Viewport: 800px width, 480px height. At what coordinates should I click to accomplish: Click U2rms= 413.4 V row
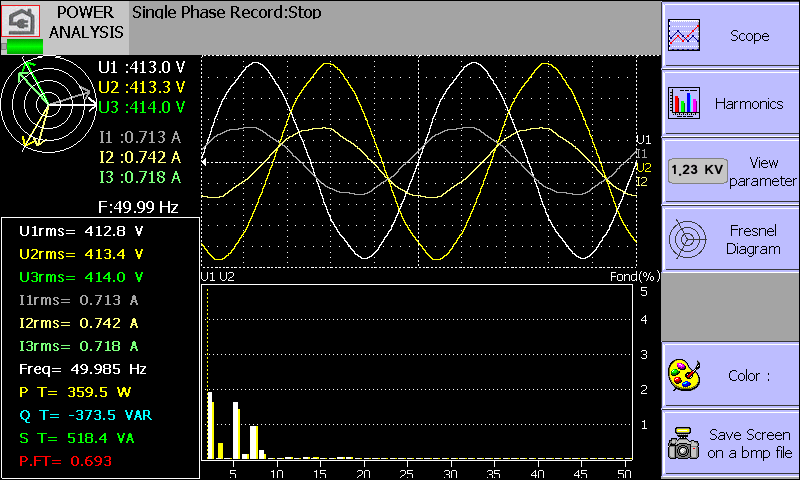click(81, 254)
